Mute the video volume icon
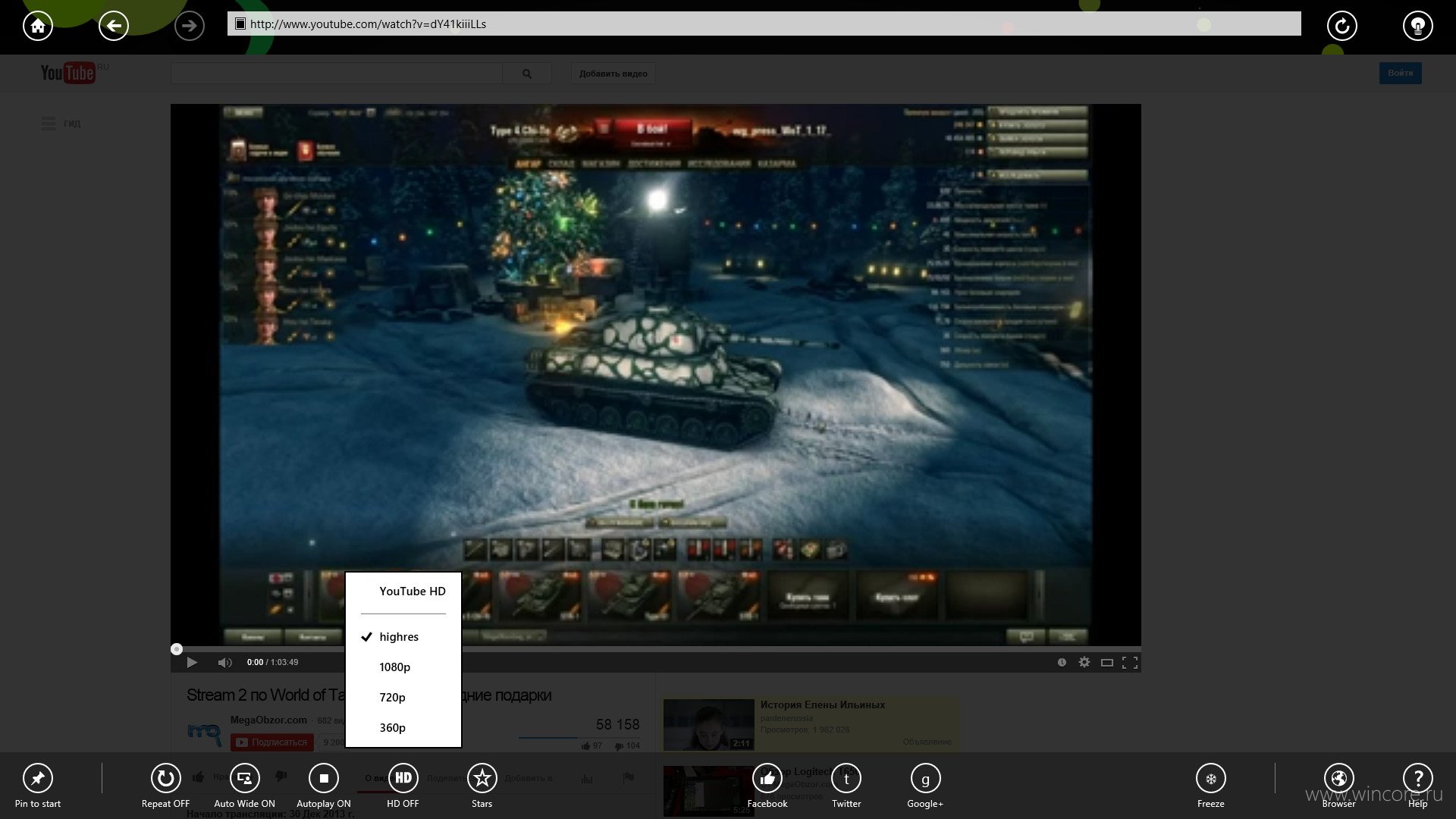Viewport: 1456px width, 819px height. (x=224, y=662)
